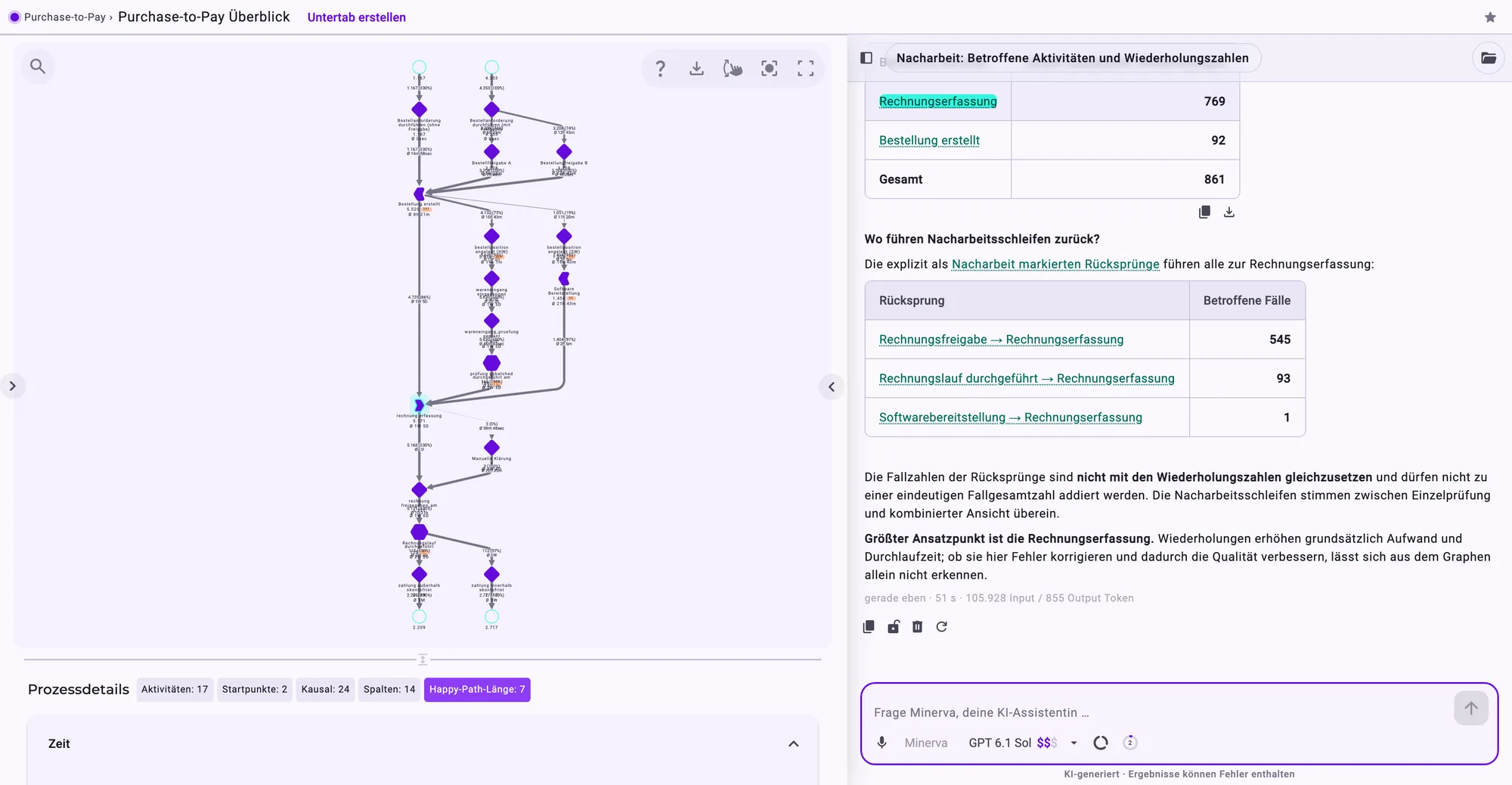Click the unlock icon below answer
The width and height of the screenshot is (1512, 785).
pyautogui.click(x=893, y=627)
